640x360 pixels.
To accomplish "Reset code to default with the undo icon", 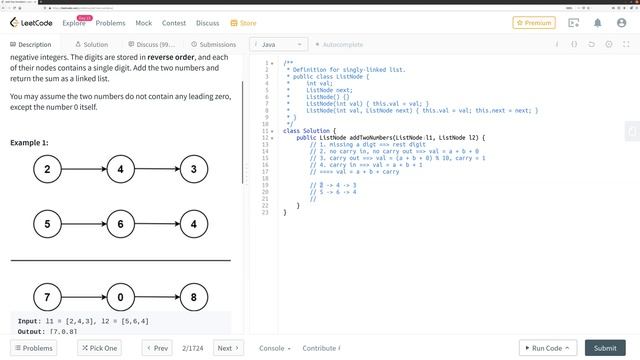I will pos(591,44).
